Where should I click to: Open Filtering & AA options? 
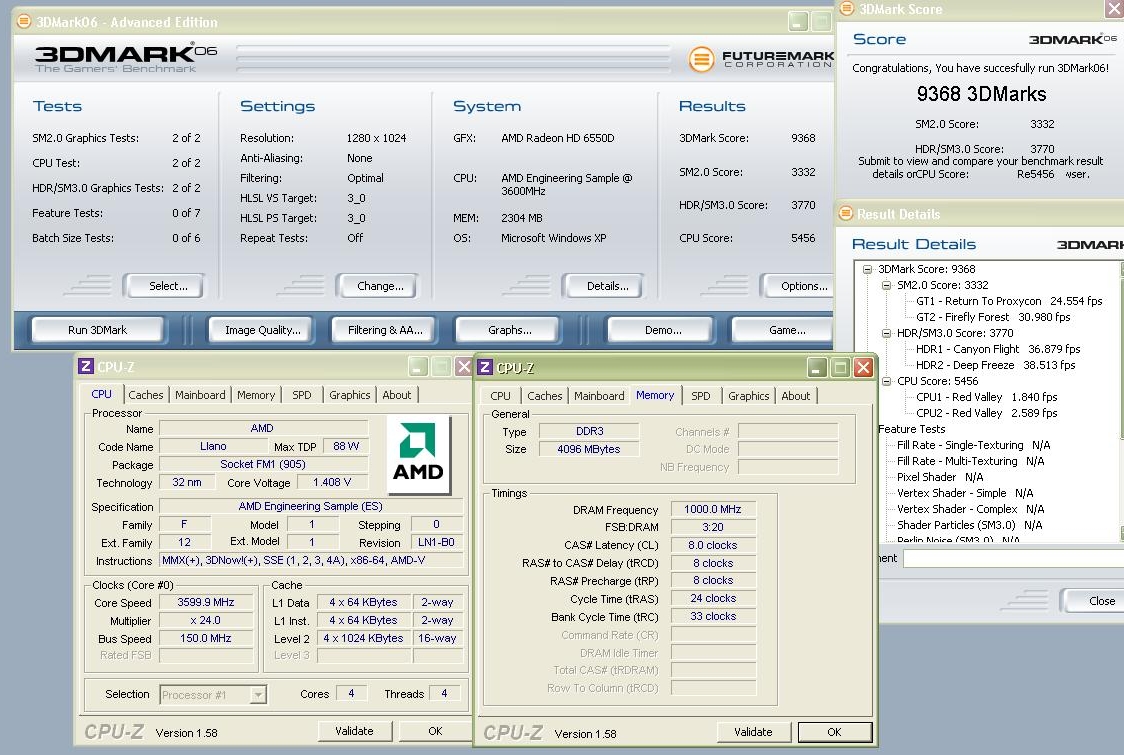coord(385,330)
